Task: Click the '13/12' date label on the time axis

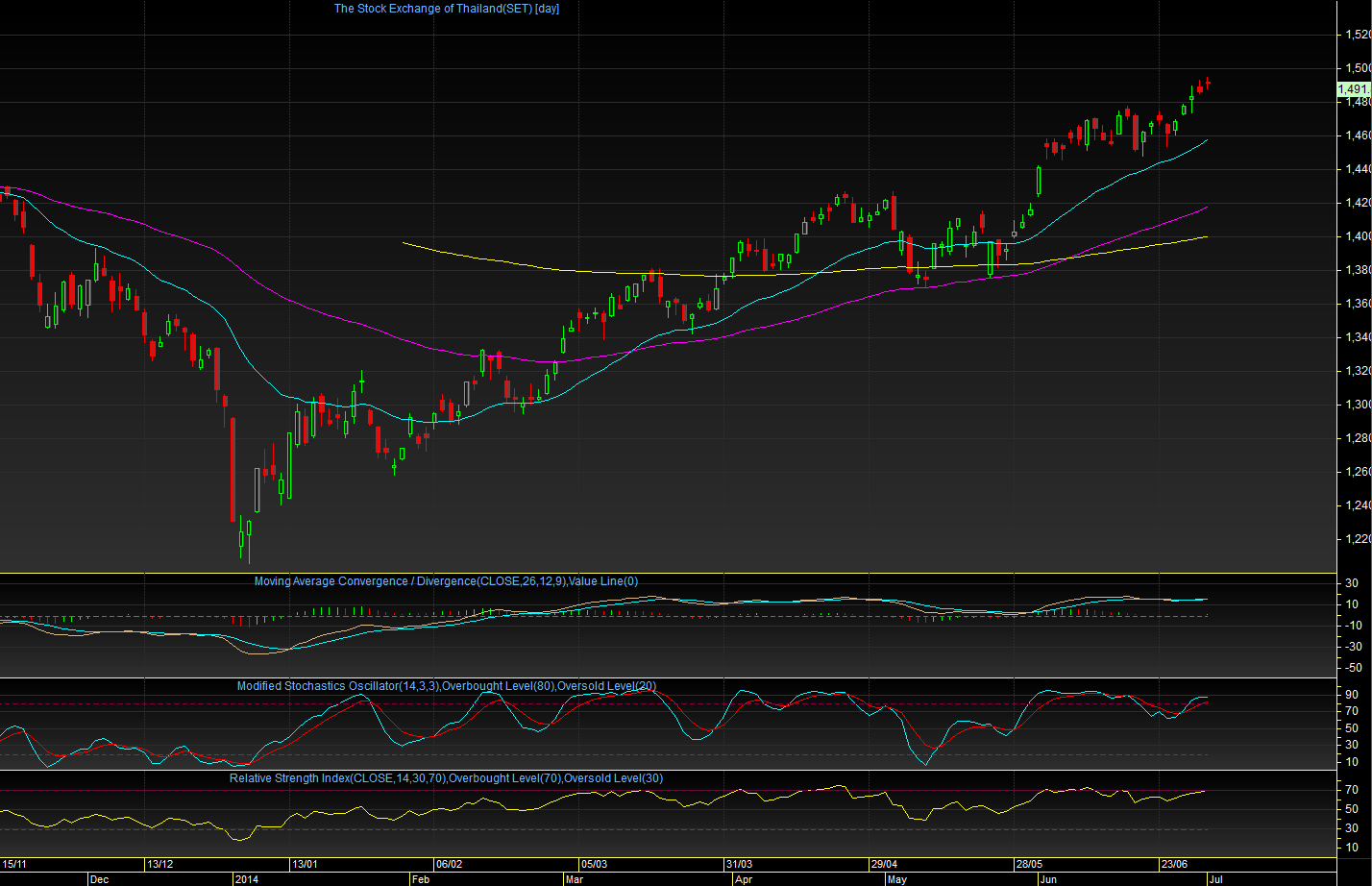Action: [159, 863]
